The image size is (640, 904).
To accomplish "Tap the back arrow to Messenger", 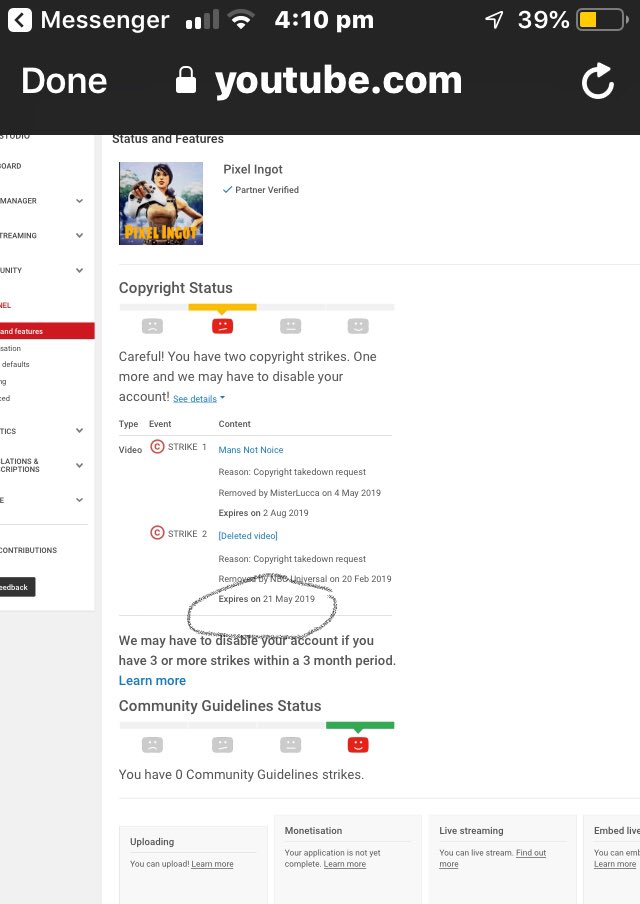I will pyautogui.click(x=20, y=20).
